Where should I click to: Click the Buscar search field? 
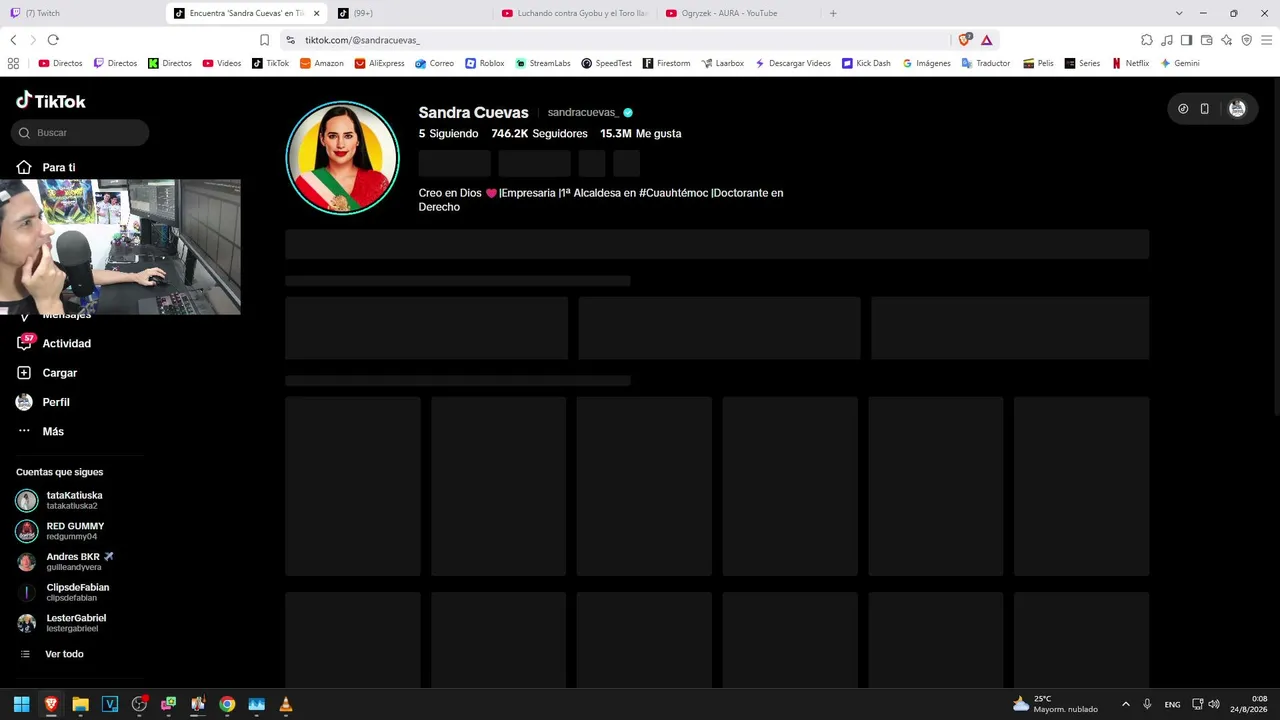(x=80, y=132)
